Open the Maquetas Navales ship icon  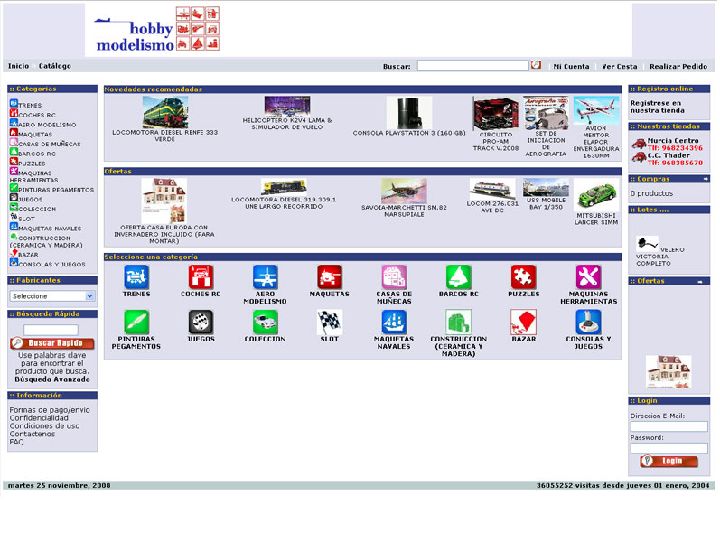click(394, 322)
